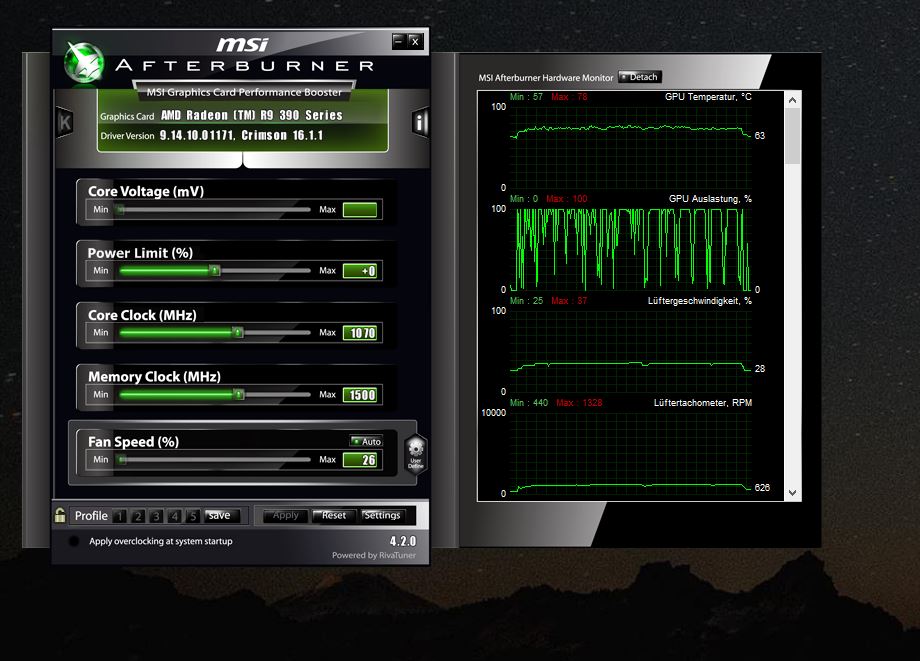This screenshot has height=661, width=920.
Task: Select profile slot 1
Action: pos(120,516)
